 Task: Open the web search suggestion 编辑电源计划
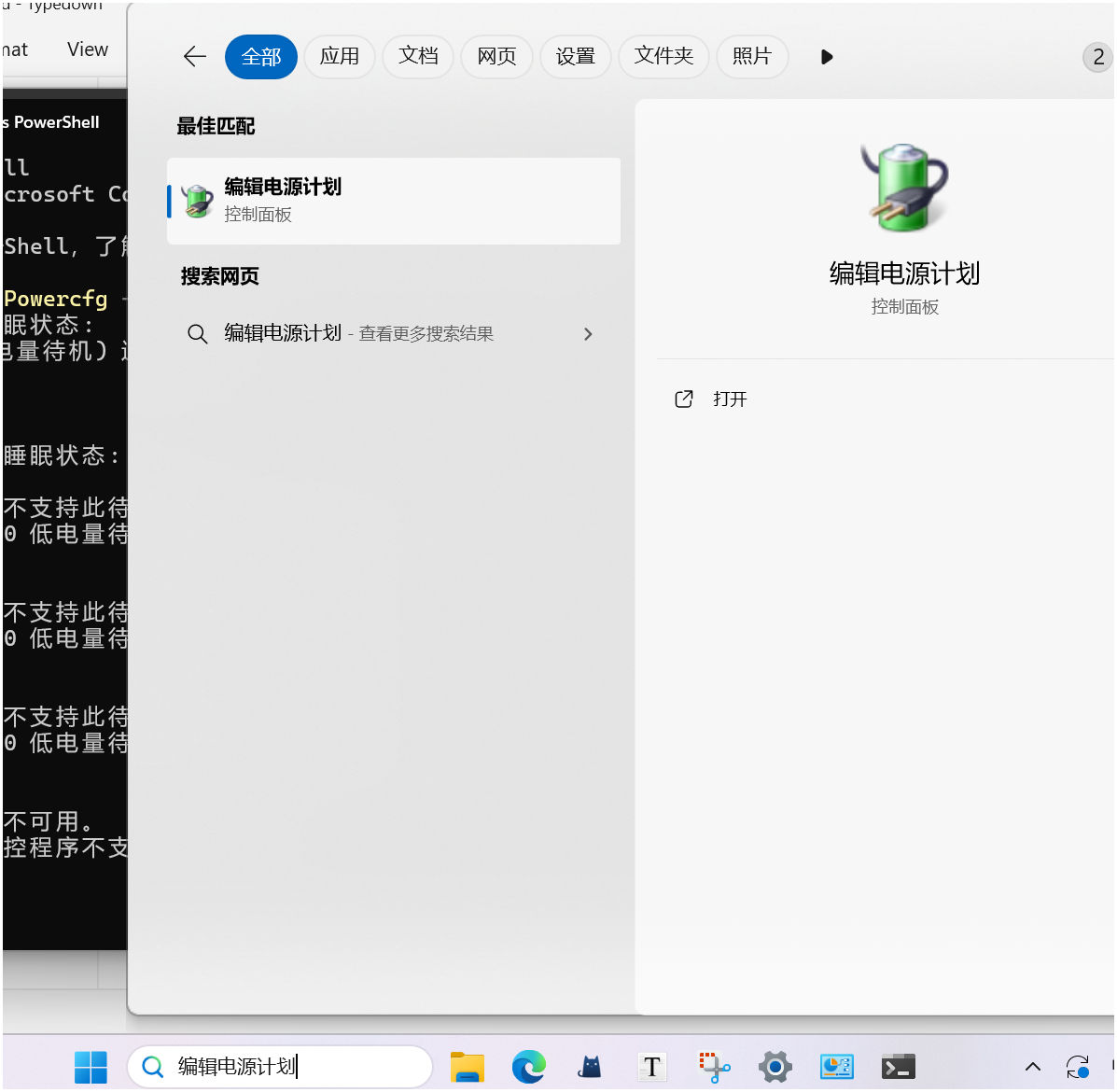(x=393, y=333)
